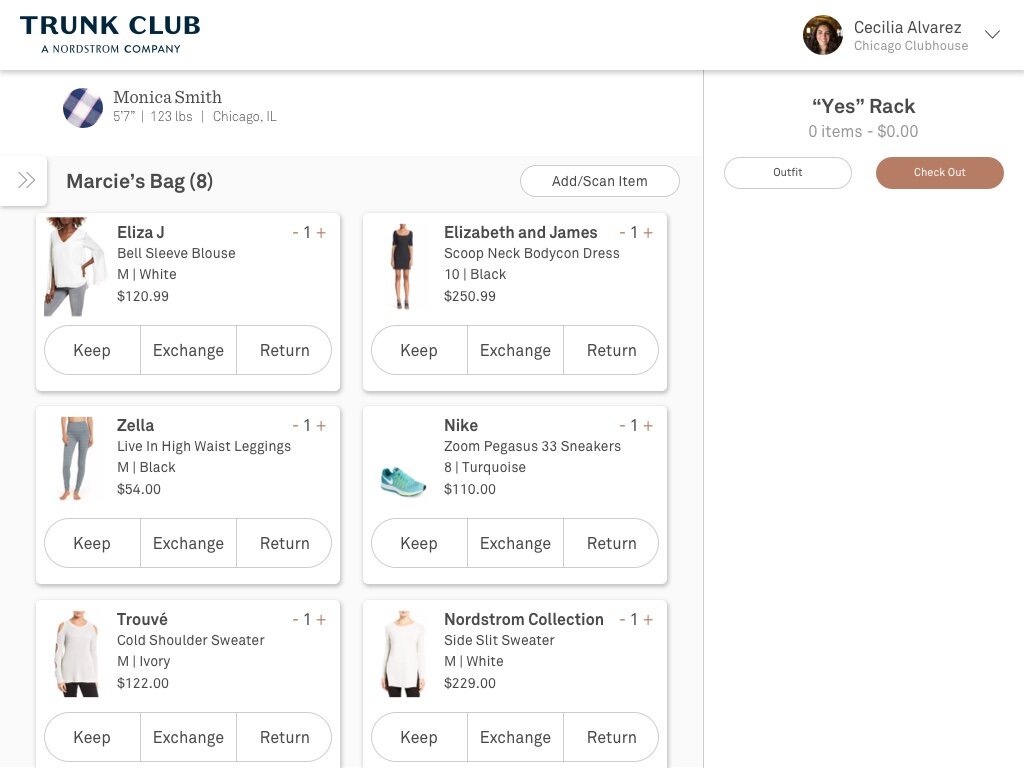This screenshot has height=768, width=1024.
Task: Click the $120.99 blouse price
Action: pyautogui.click(x=142, y=296)
